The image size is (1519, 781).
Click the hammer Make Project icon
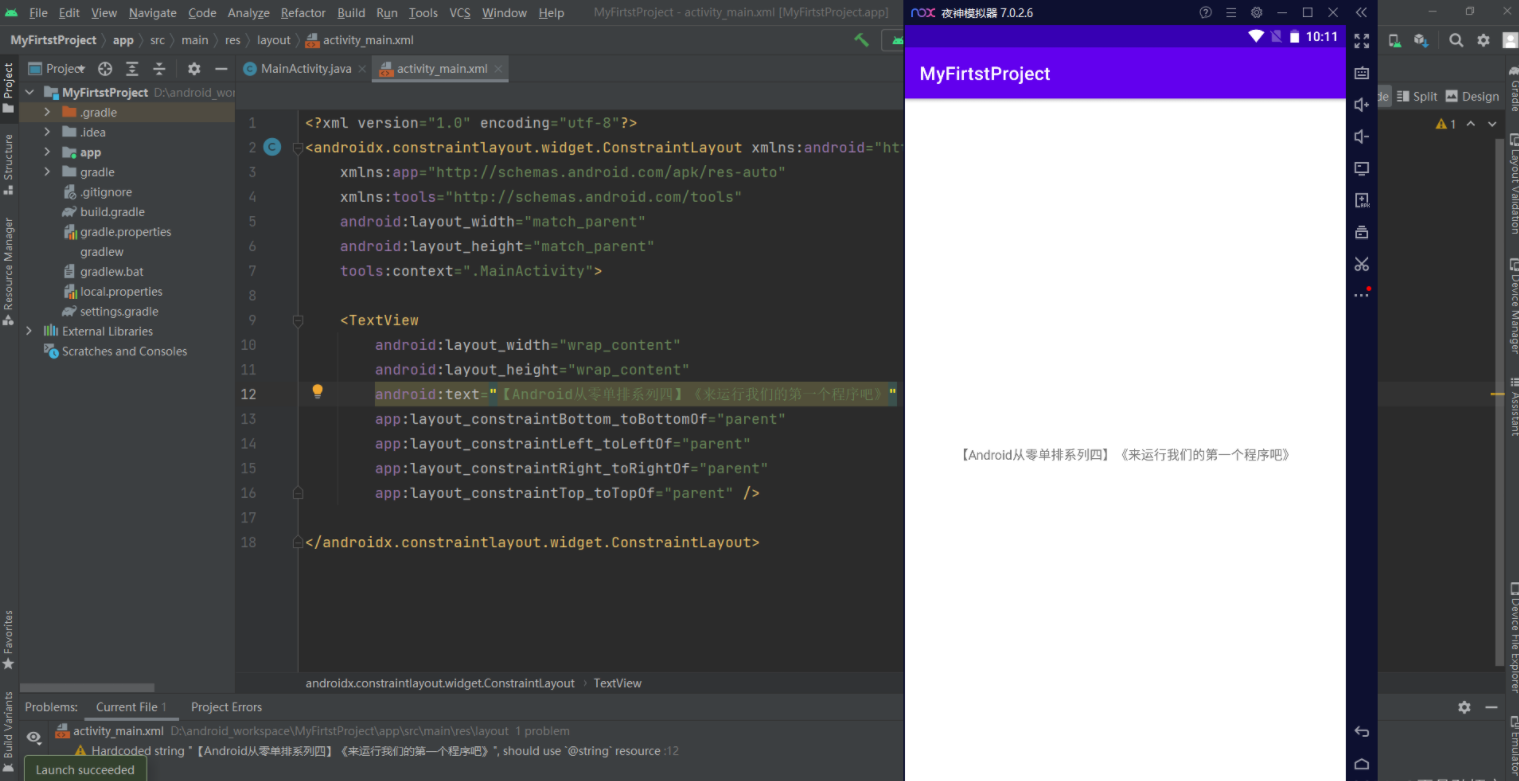[861, 40]
